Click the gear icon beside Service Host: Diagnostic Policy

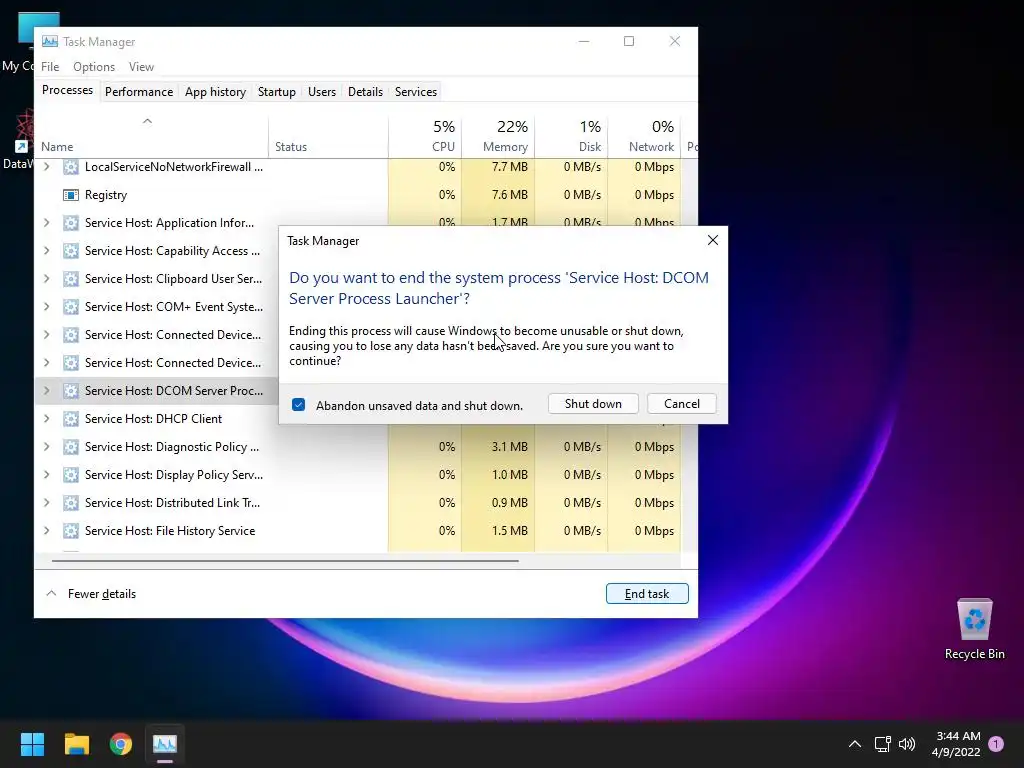coord(71,447)
